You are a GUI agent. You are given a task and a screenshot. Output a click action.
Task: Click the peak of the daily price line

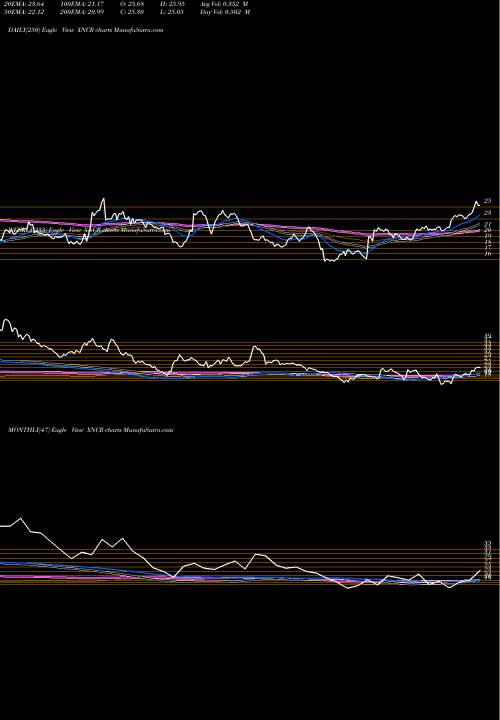coord(104,199)
